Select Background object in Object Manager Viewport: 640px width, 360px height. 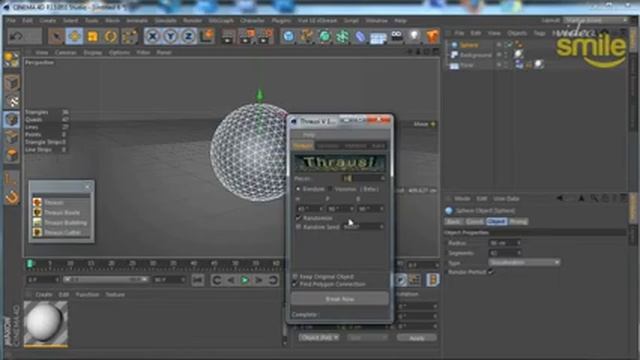476,55
